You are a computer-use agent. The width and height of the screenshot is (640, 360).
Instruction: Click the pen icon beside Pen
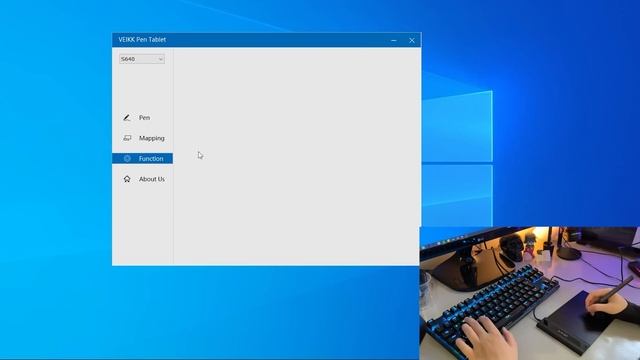coord(127,118)
